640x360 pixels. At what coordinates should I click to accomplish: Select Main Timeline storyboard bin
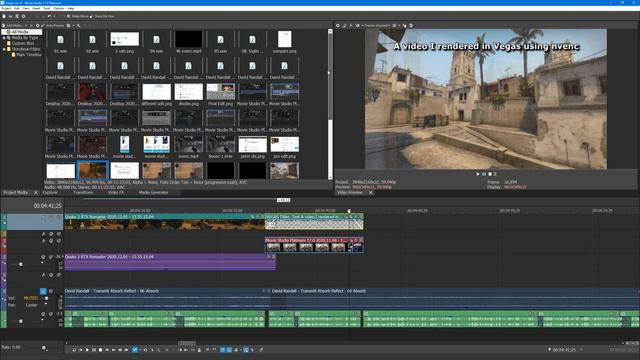27,54
